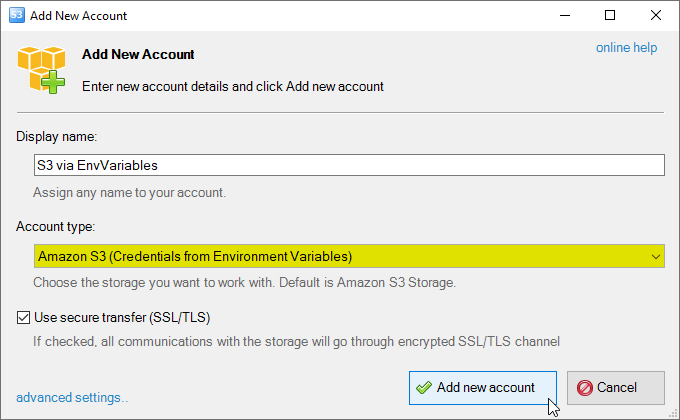680x420 pixels.
Task: Minimize the Add New Account window
Action: coord(565,16)
